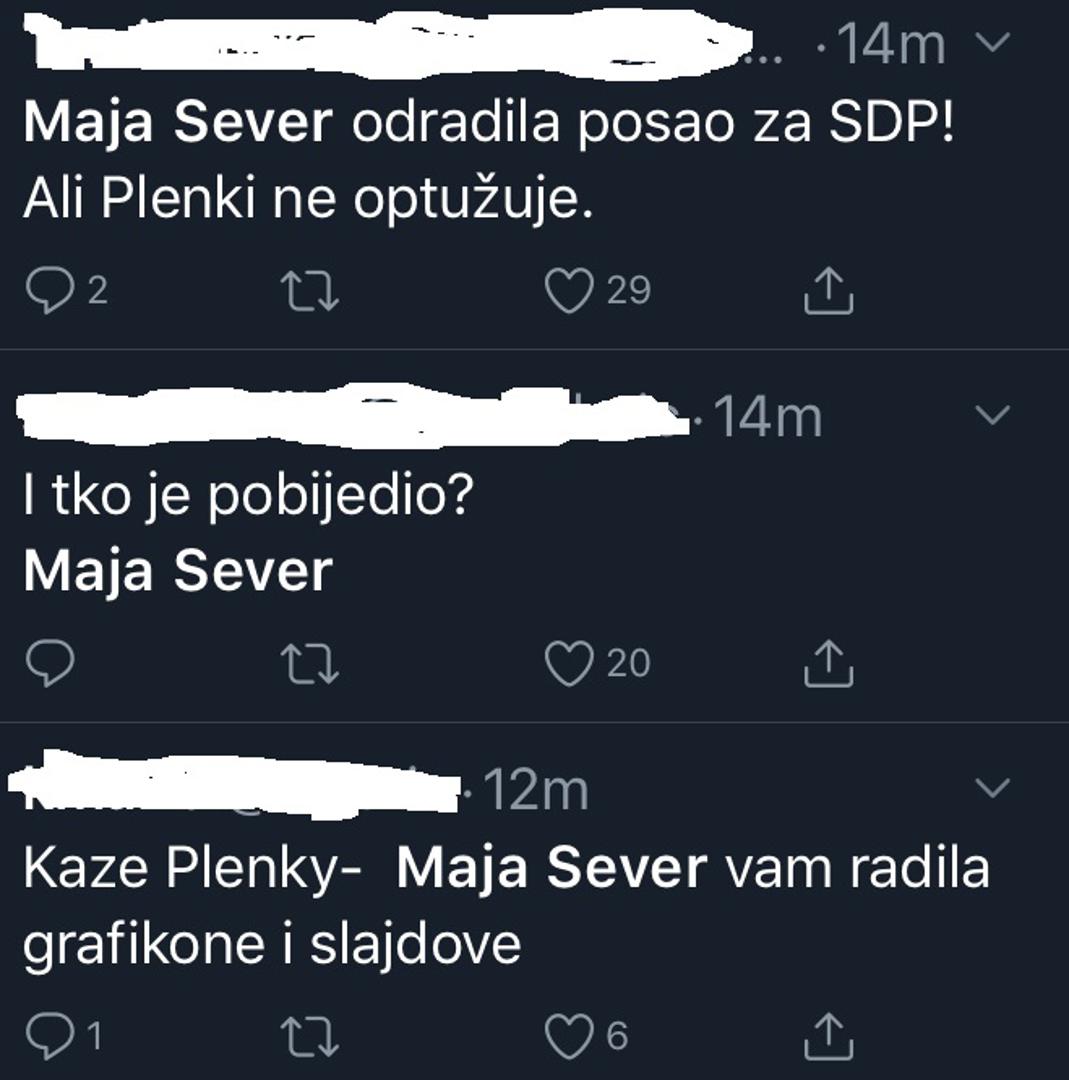Reply to the 'odradila posao za SDP' tweet
Screen dimensions: 1069x1080
(47, 290)
